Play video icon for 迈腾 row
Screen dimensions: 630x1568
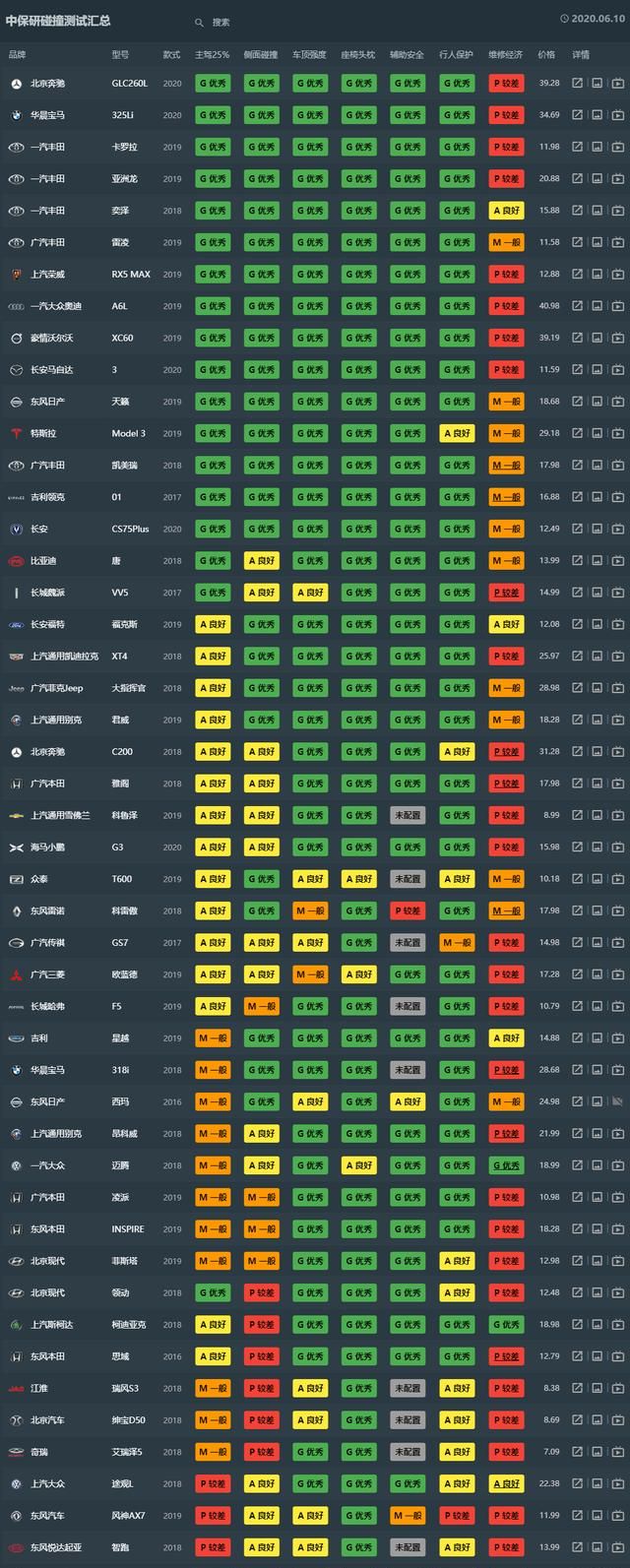[x=617, y=1165]
